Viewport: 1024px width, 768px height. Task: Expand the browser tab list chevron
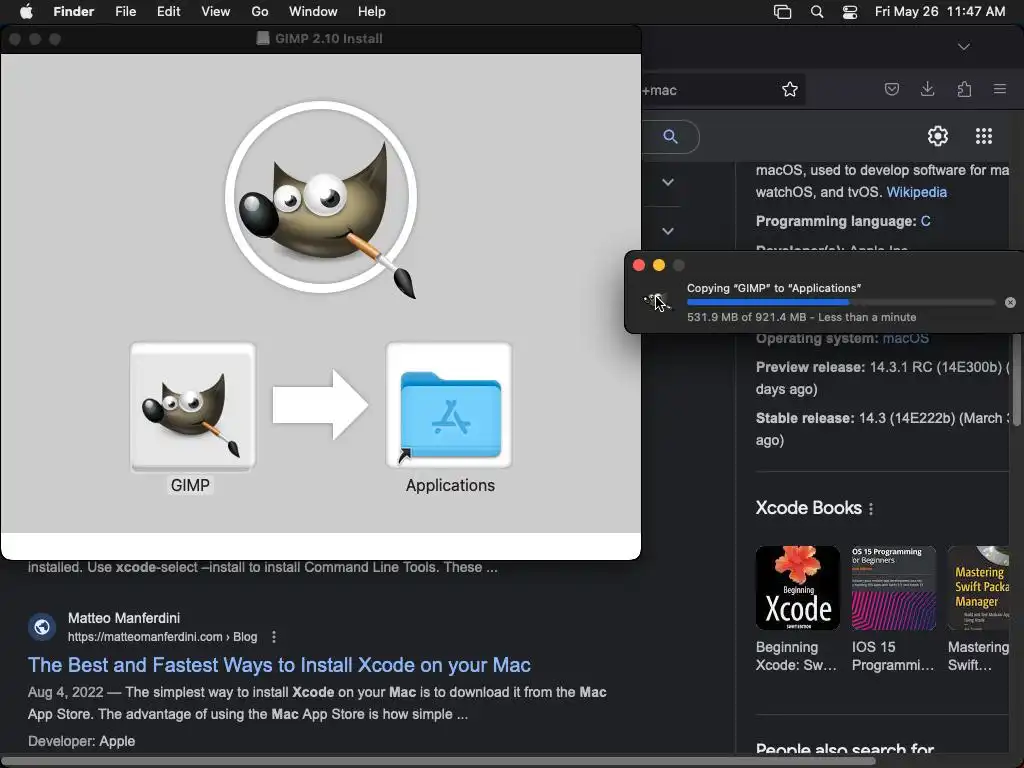tap(963, 46)
